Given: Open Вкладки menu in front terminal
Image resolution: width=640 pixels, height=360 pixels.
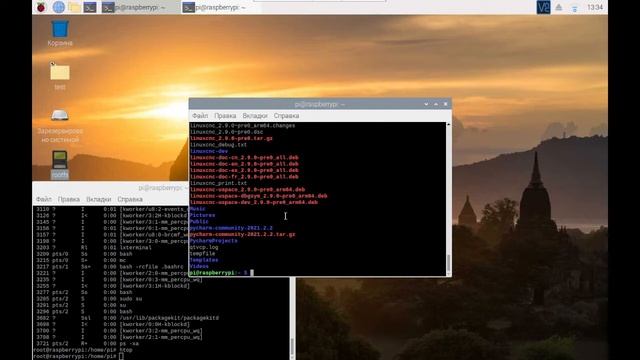Looking at the screenshot, I should (255, 116).
